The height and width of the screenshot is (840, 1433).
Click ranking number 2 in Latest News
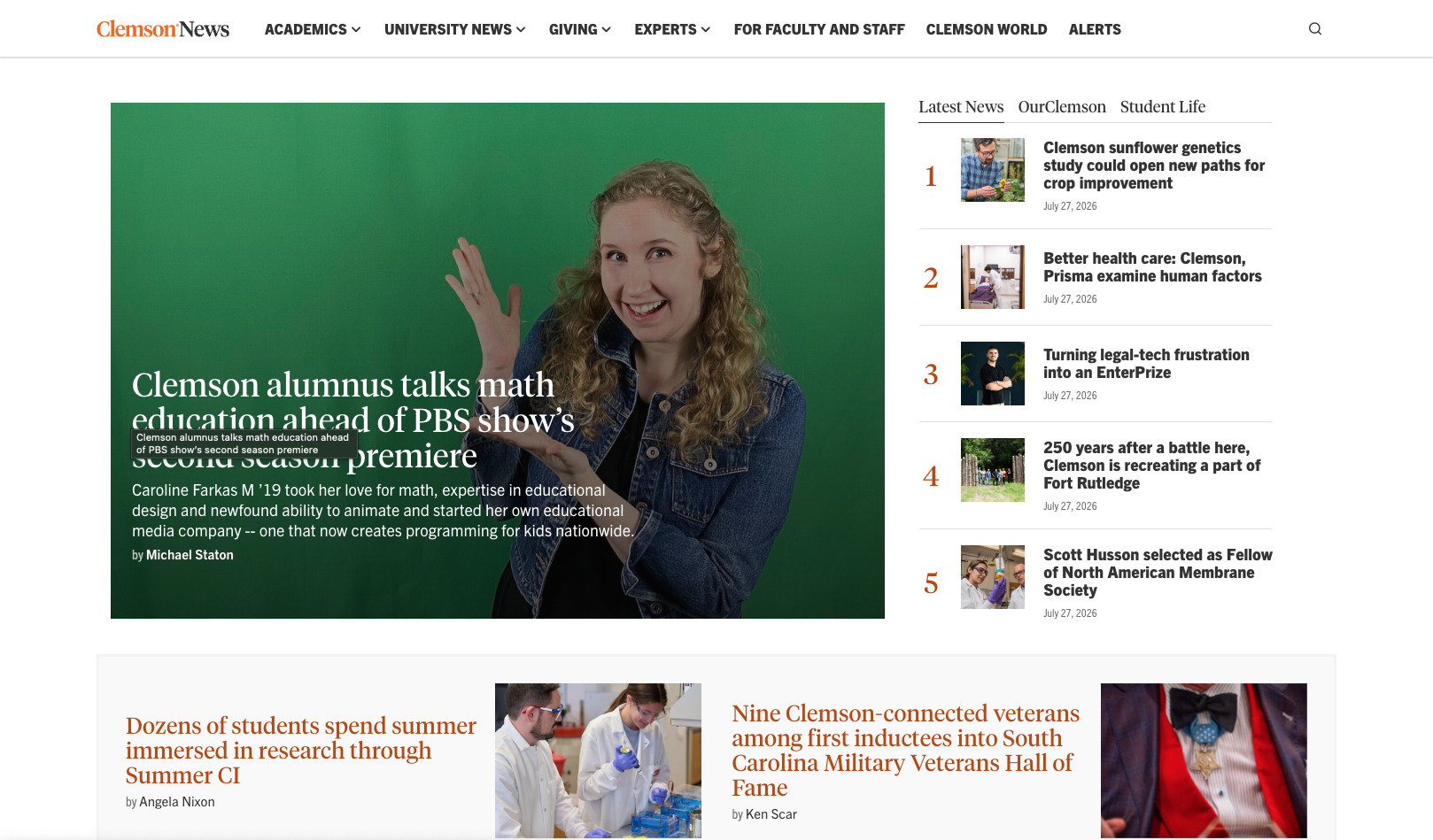pos(931,278)
